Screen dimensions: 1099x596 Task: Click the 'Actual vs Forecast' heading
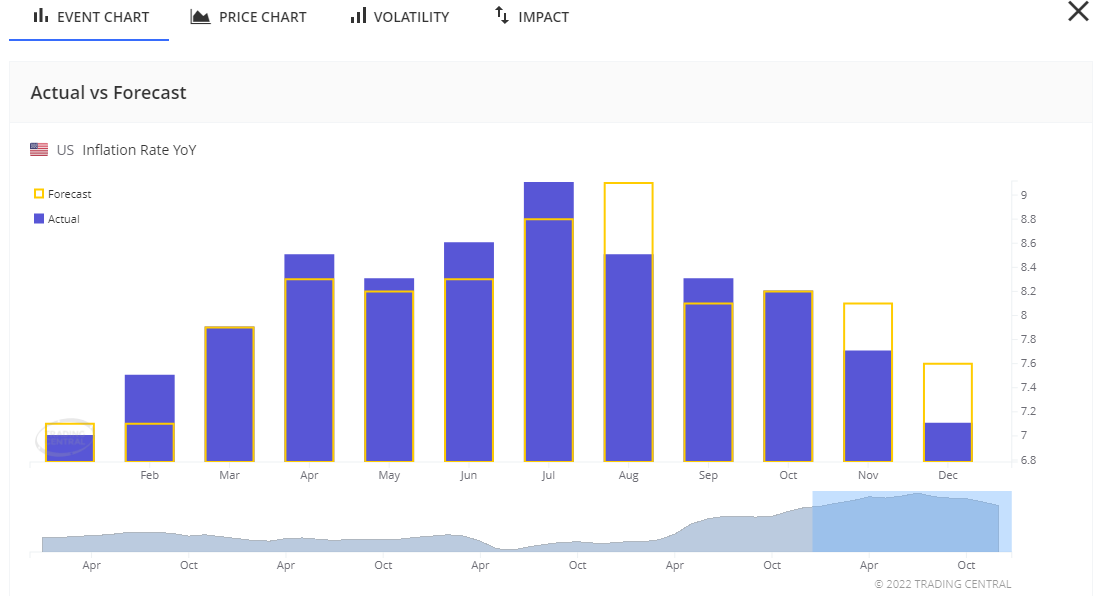click(x=109, y=93)
